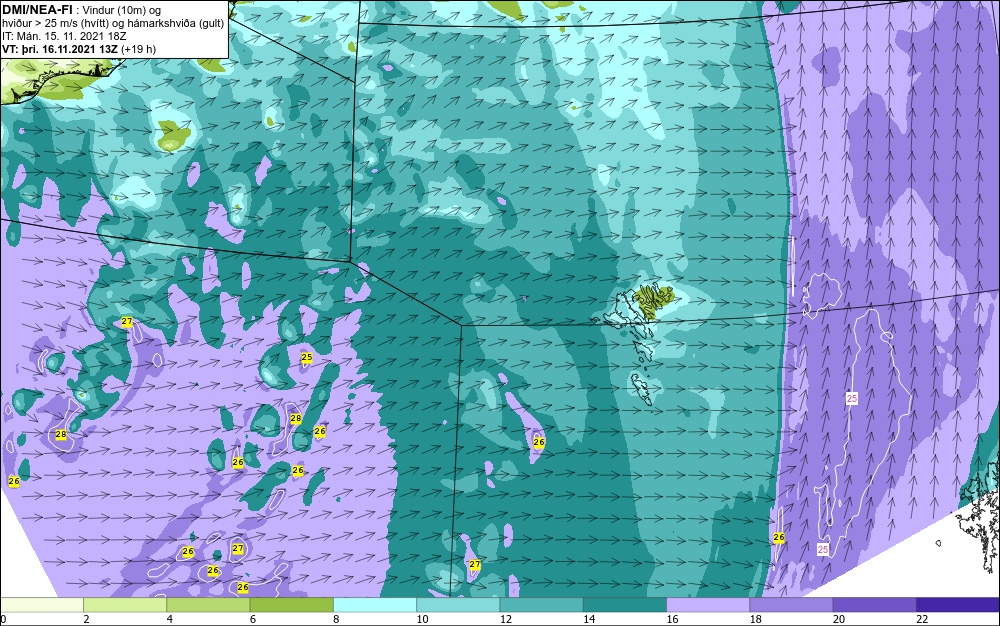This screenshot has height=626, width=1000.
Task: Click the DMI/NEA-FI model title
Action: 37,8
